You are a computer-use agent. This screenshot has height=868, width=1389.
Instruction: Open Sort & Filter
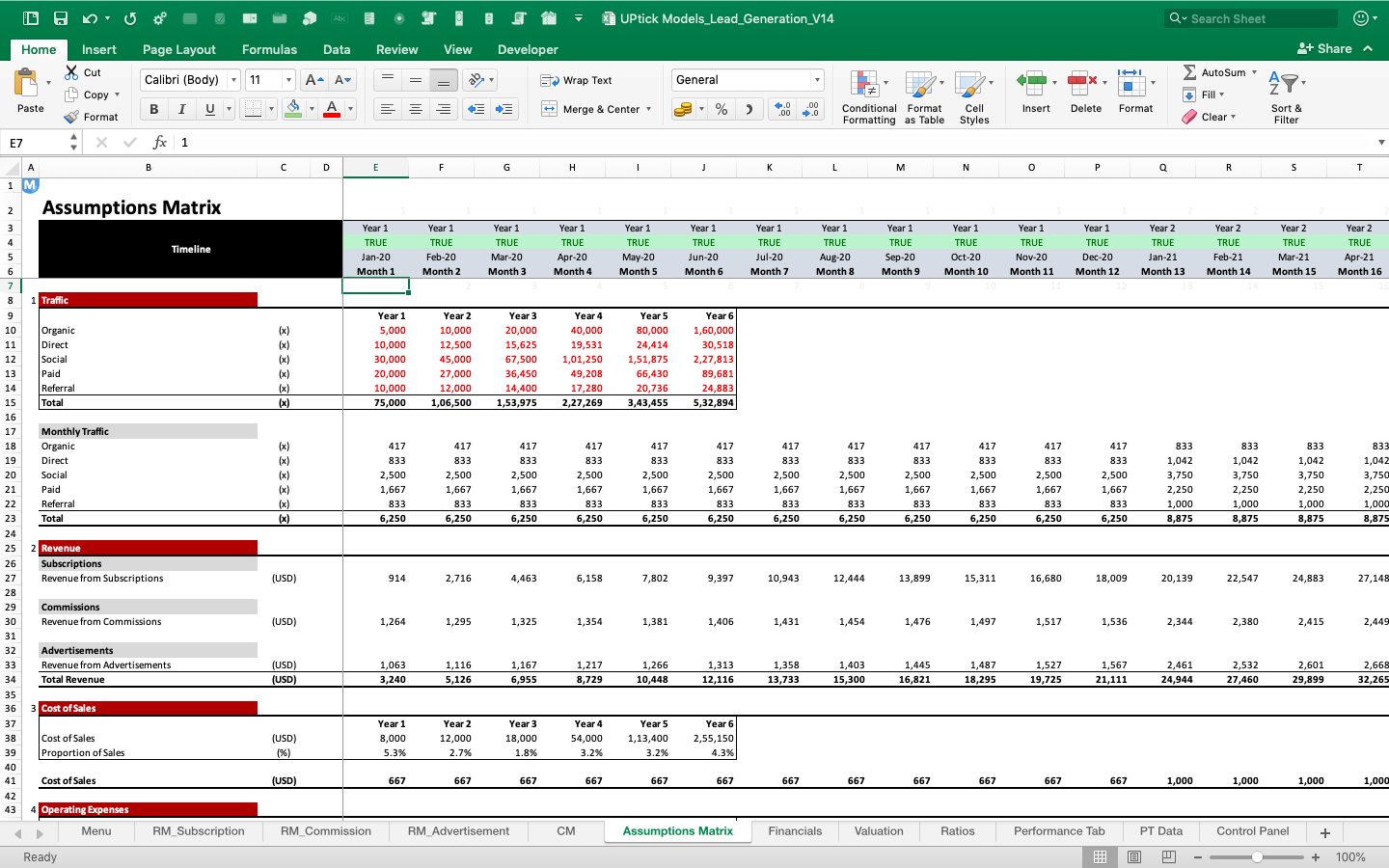coord(1286,97)
